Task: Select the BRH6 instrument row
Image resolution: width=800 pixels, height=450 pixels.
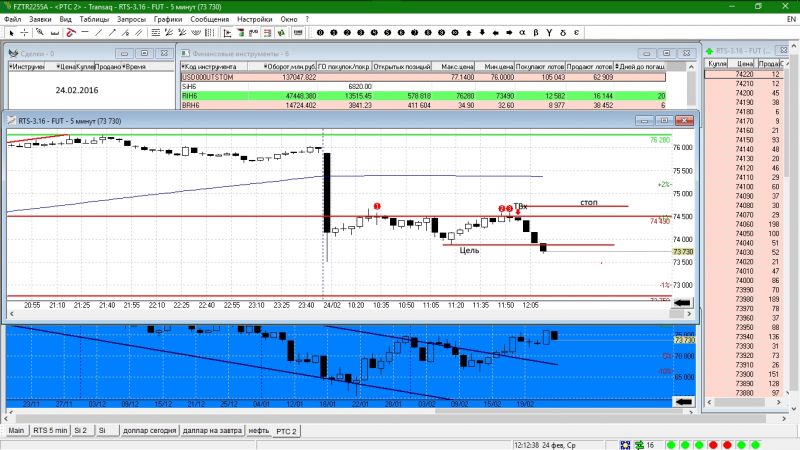Action: click(423, 105)
